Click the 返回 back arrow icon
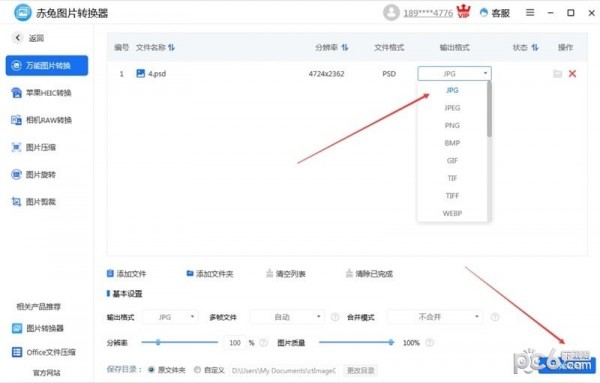600x383 pixels. pyautogui.click(x=17, y=38)
